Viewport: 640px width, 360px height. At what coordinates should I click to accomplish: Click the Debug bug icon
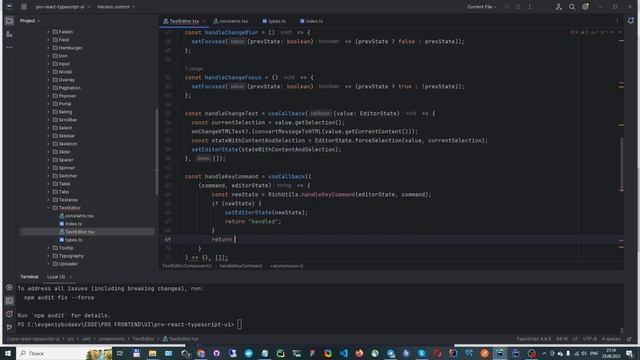click(x=518, y=7)
